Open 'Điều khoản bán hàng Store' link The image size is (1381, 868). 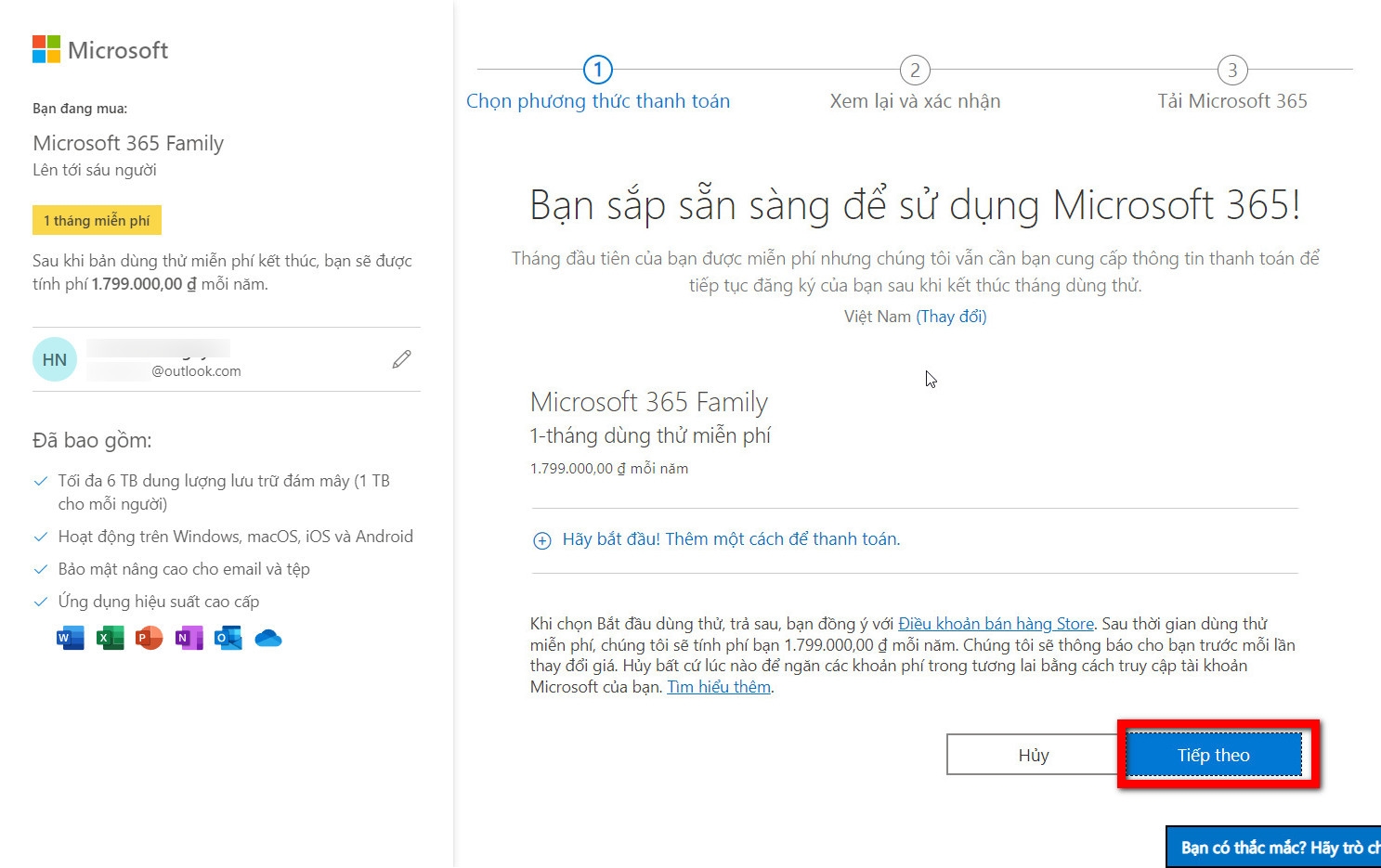pyautogui.click(x=996, y=624)
